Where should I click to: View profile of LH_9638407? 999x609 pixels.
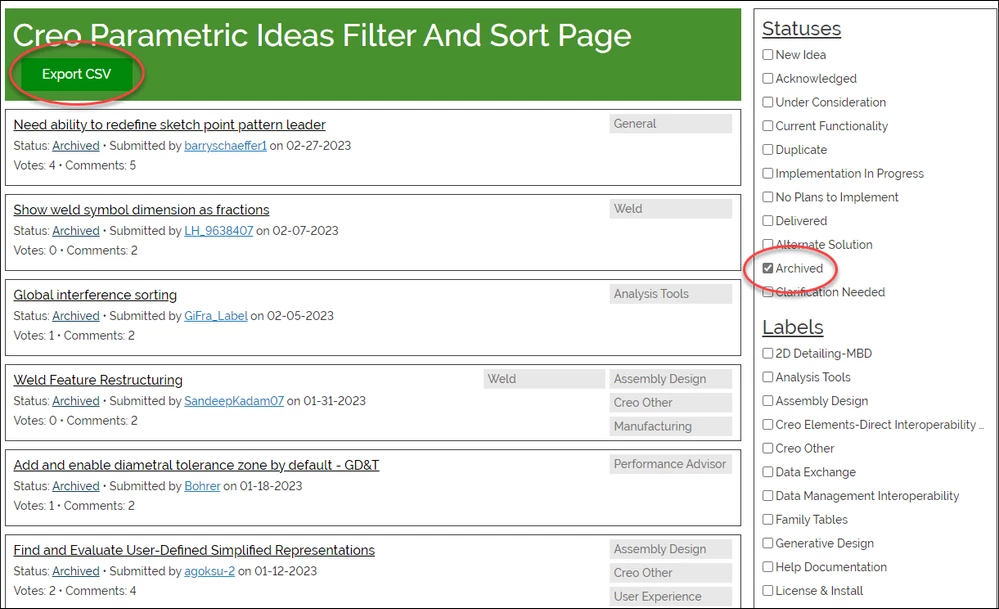219,231
